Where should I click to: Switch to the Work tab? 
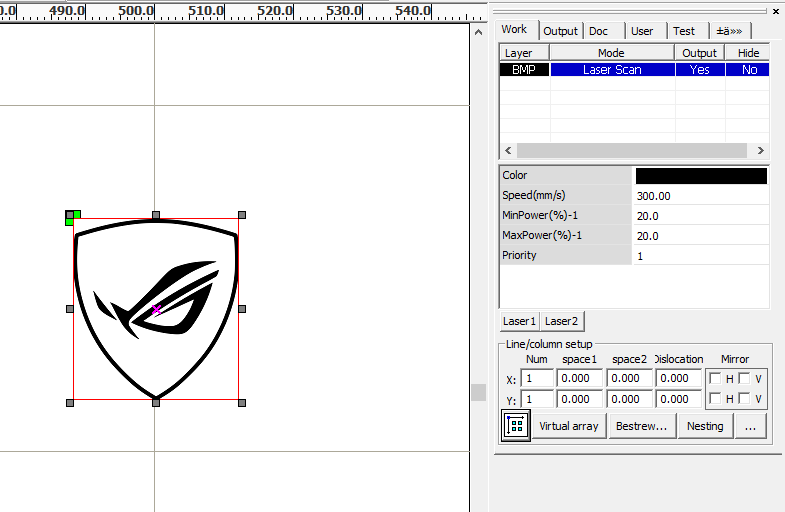[x=514, y=30]
